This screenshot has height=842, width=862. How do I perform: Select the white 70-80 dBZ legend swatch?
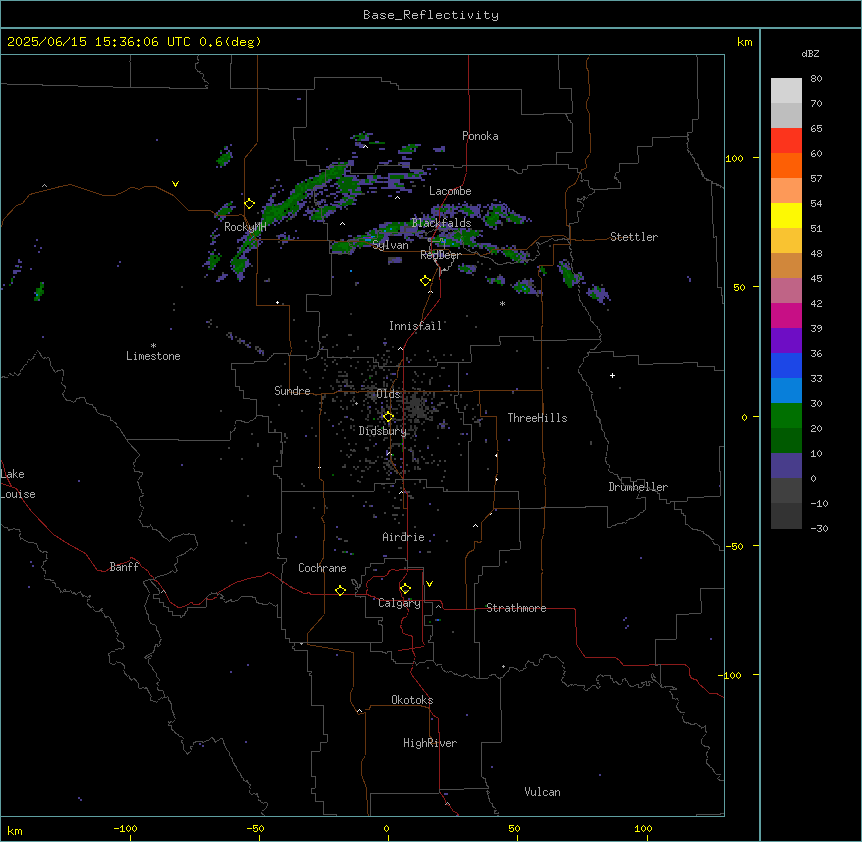[x=786, y=91]
